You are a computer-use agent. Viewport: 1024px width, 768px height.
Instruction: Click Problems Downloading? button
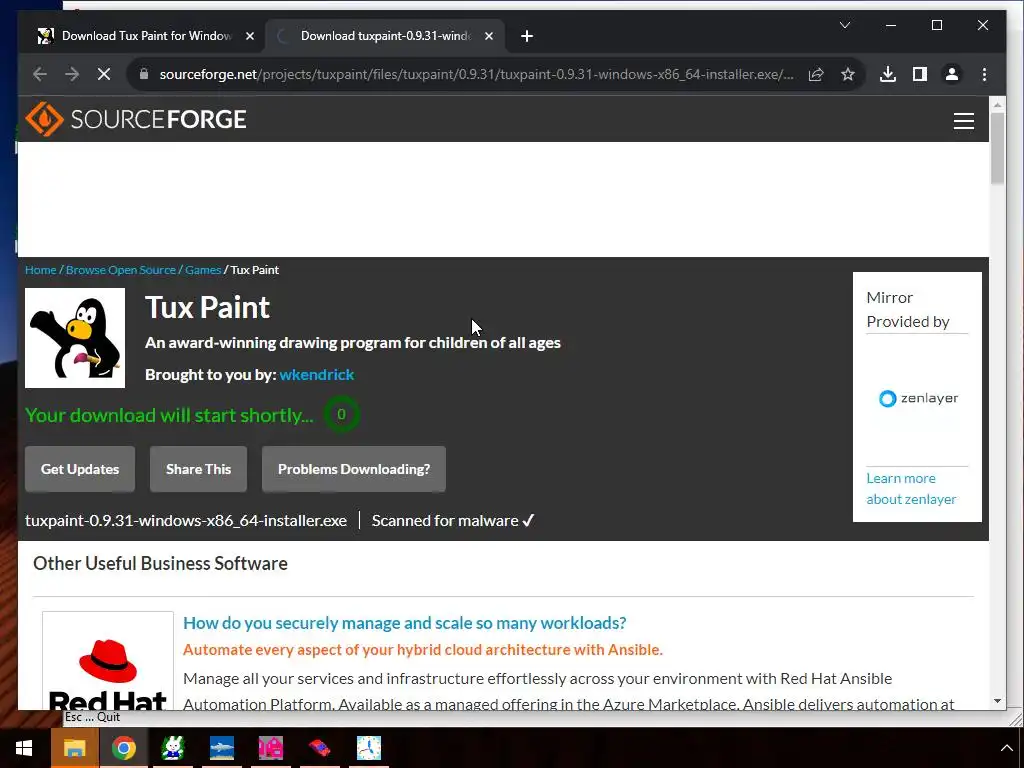tap(354, 469)
